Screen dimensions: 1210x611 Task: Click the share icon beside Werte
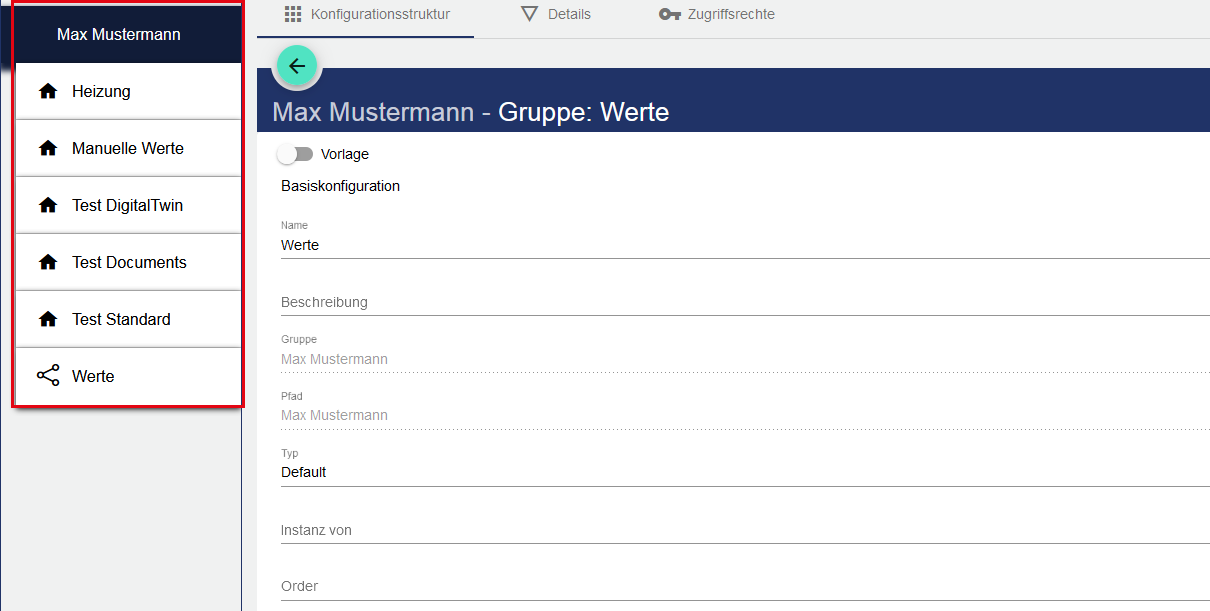pos(47,376)
